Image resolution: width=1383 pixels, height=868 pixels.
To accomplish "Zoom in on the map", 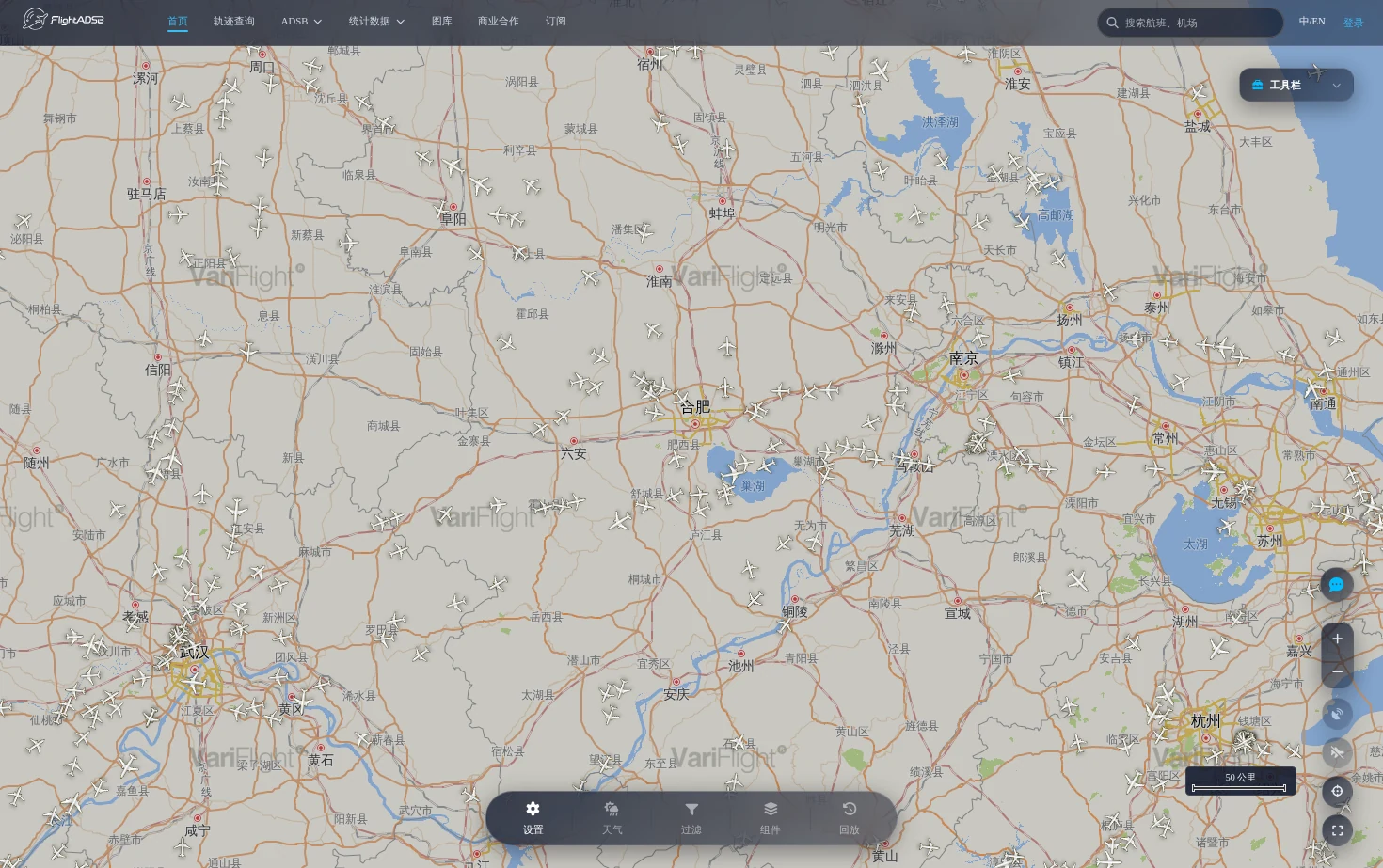I will pos(1337,639).
